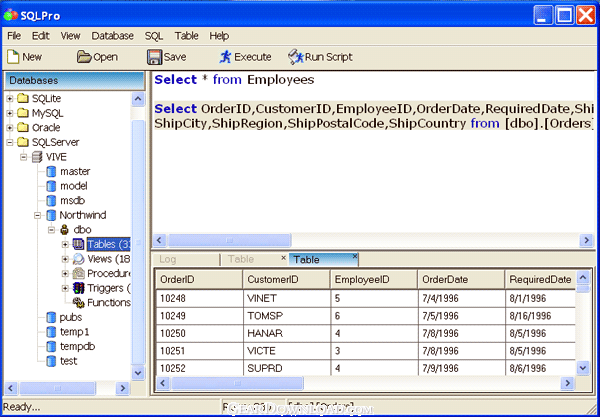
Task: Sort by the EmployeeID column header
Action: (x=374, y=279)
